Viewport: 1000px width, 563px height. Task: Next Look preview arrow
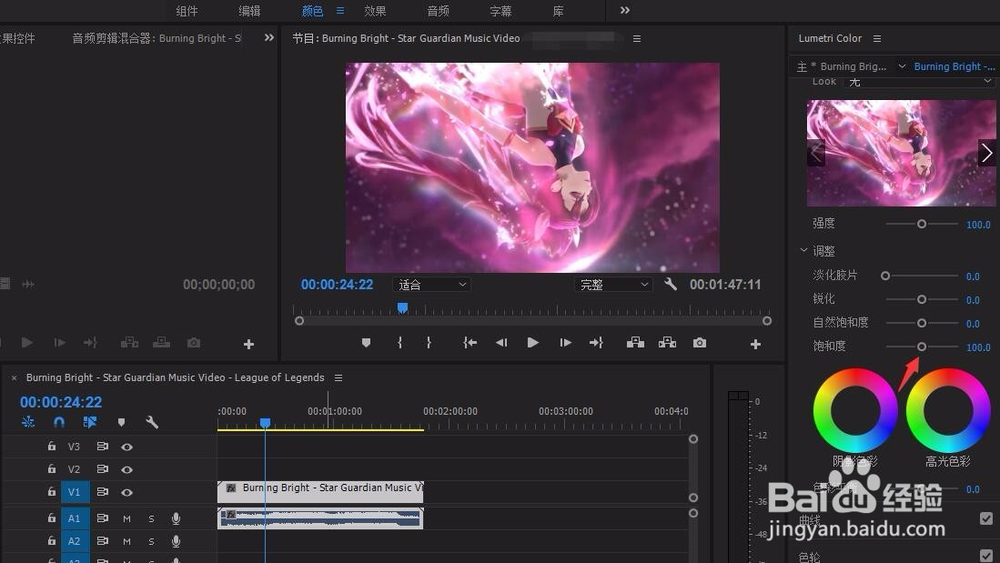tap(987, 153)
